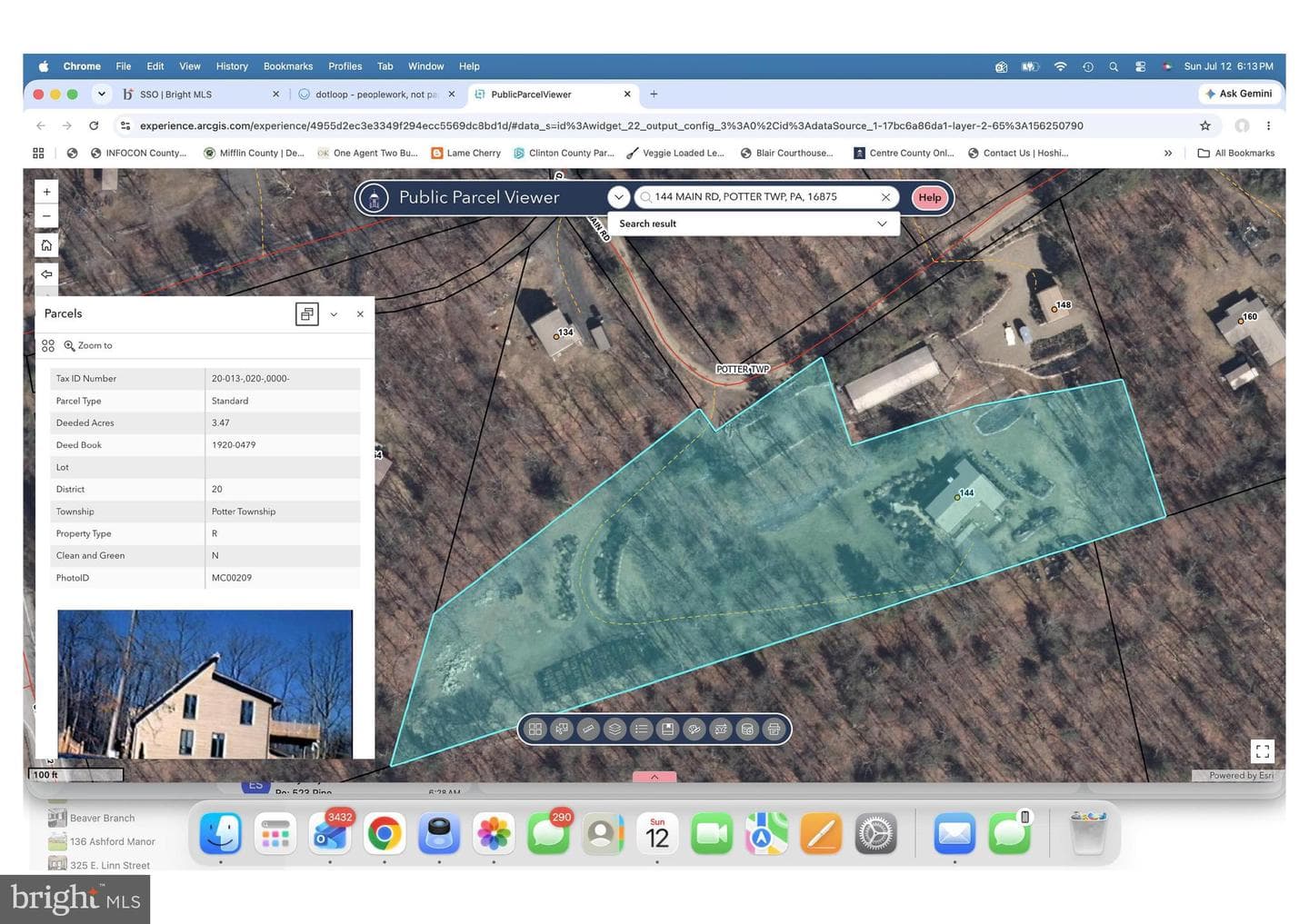Open the Bookmarks menu in Chrome

click(x=288, y=66)
